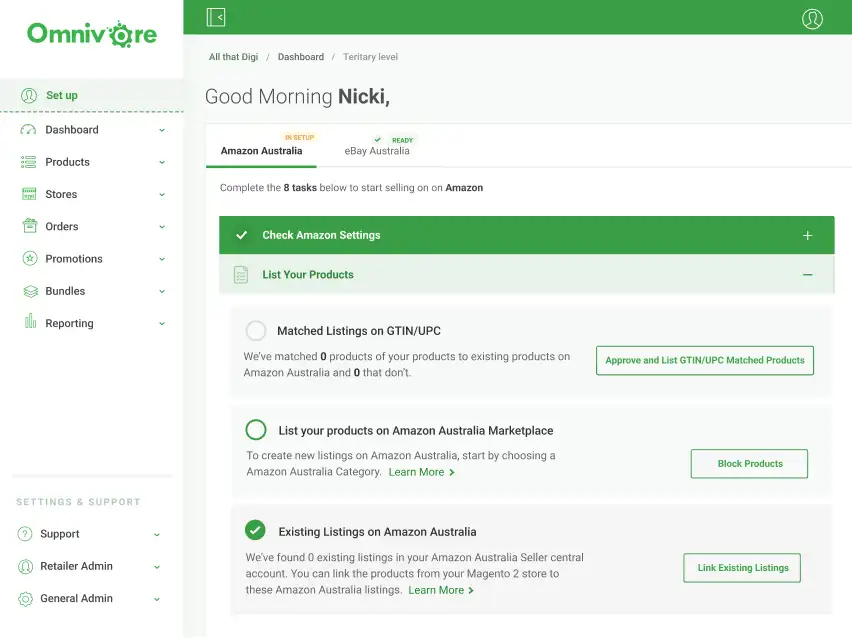
Task: Click the Bundles stacked layers icon
Action: coord(30,291)
